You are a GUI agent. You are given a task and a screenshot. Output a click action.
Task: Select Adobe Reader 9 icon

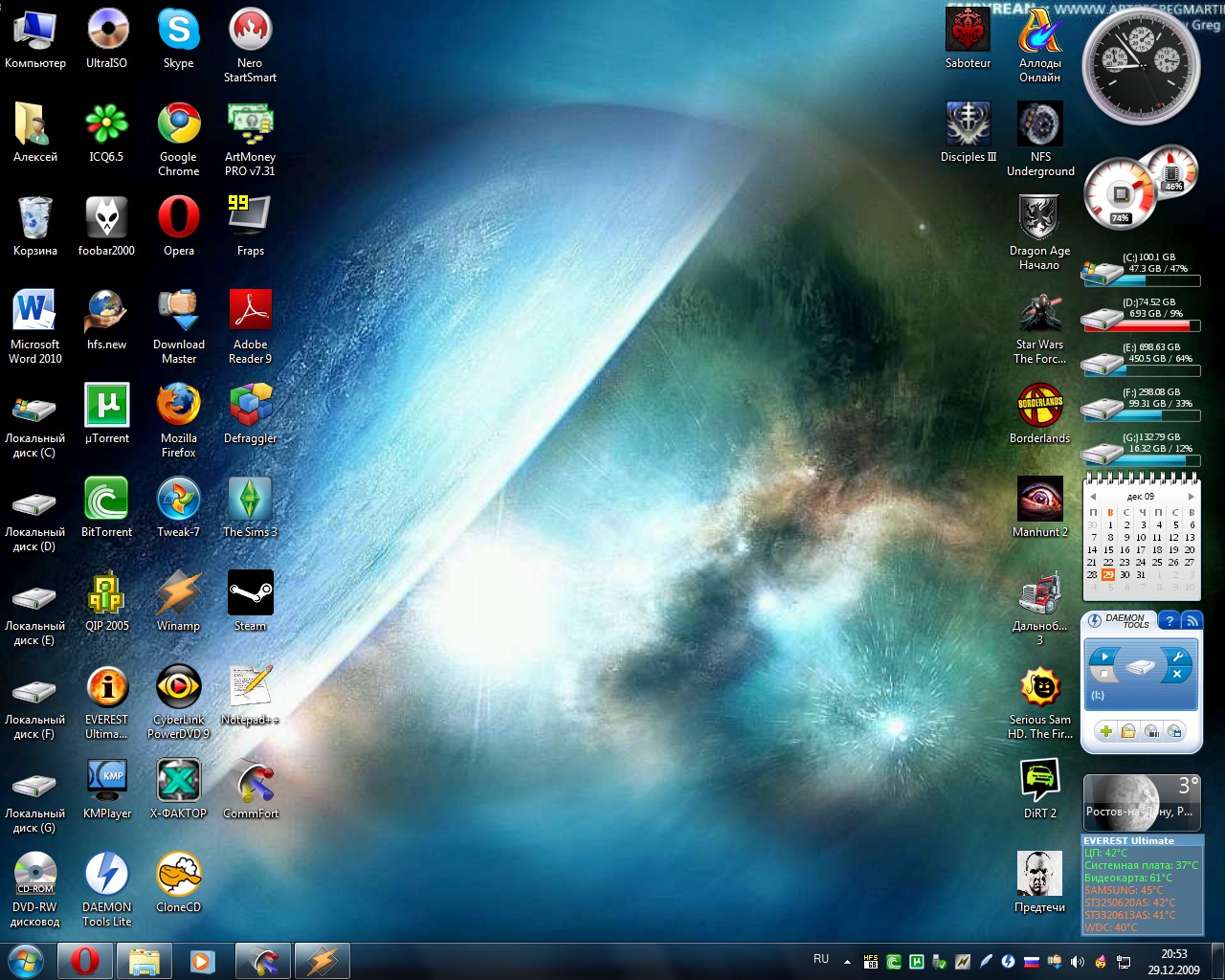(250, 326)
